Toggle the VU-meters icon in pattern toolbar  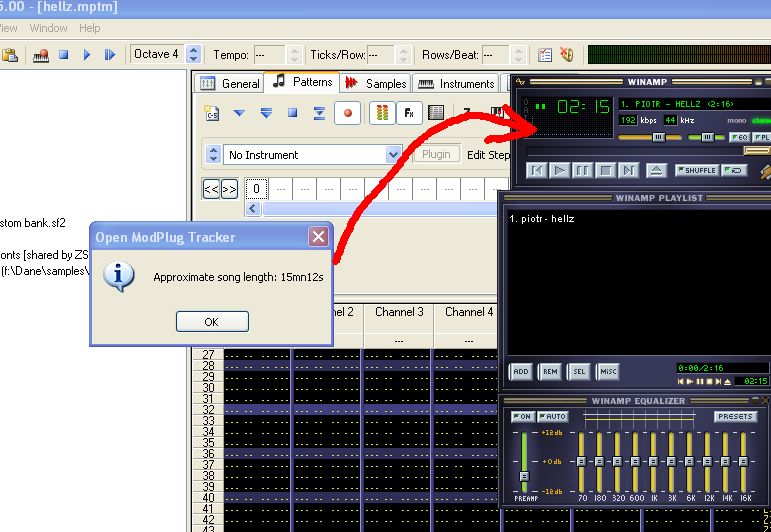tap(382, 113)
